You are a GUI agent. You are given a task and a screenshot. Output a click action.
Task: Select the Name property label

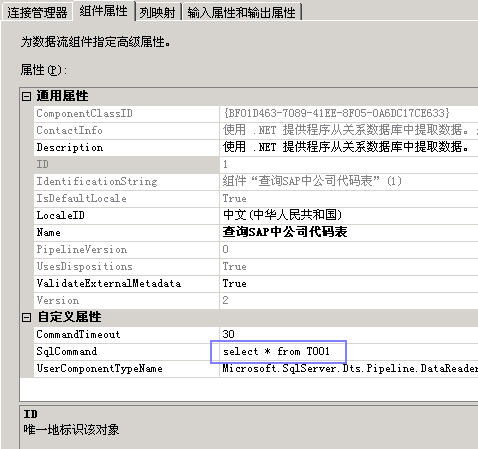(x=48, y=232)
